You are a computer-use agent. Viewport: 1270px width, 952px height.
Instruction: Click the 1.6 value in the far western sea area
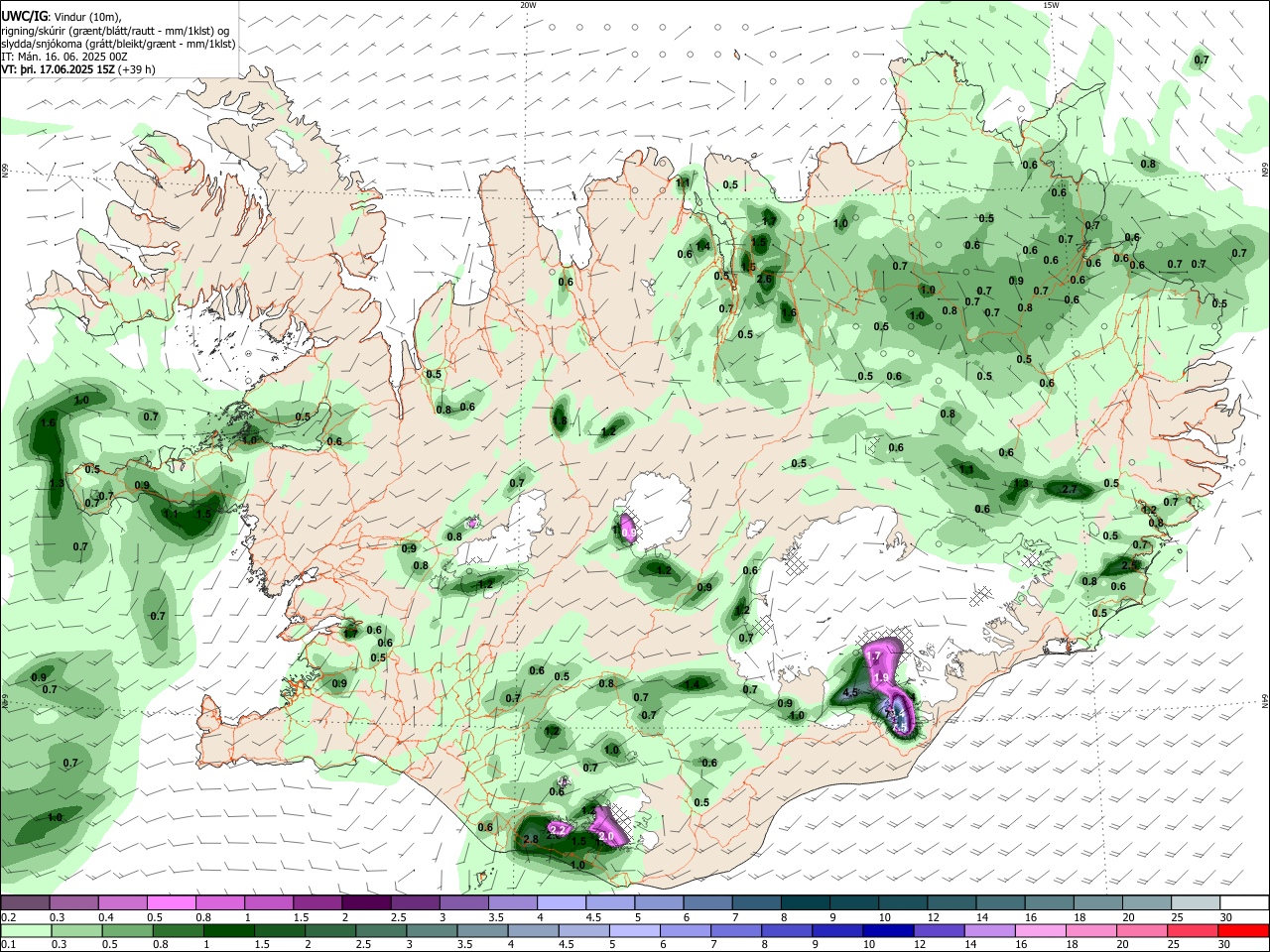click(x=48, y=423)
